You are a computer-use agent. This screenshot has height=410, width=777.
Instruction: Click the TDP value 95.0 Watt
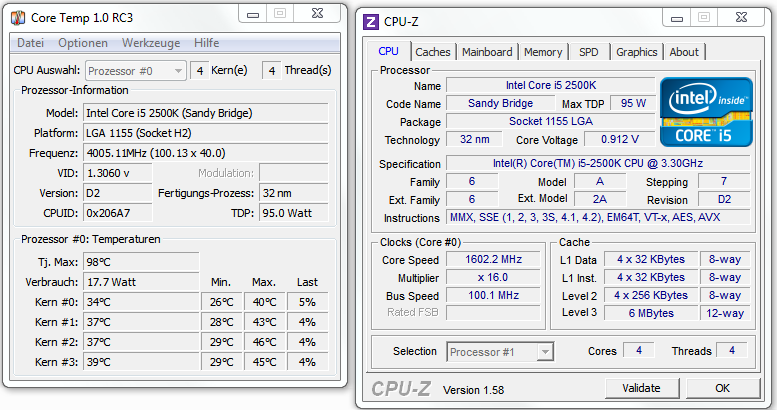(293, 213)
